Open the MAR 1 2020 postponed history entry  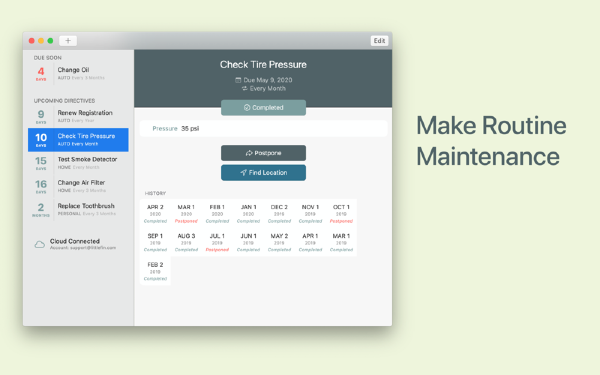[186, 214]
